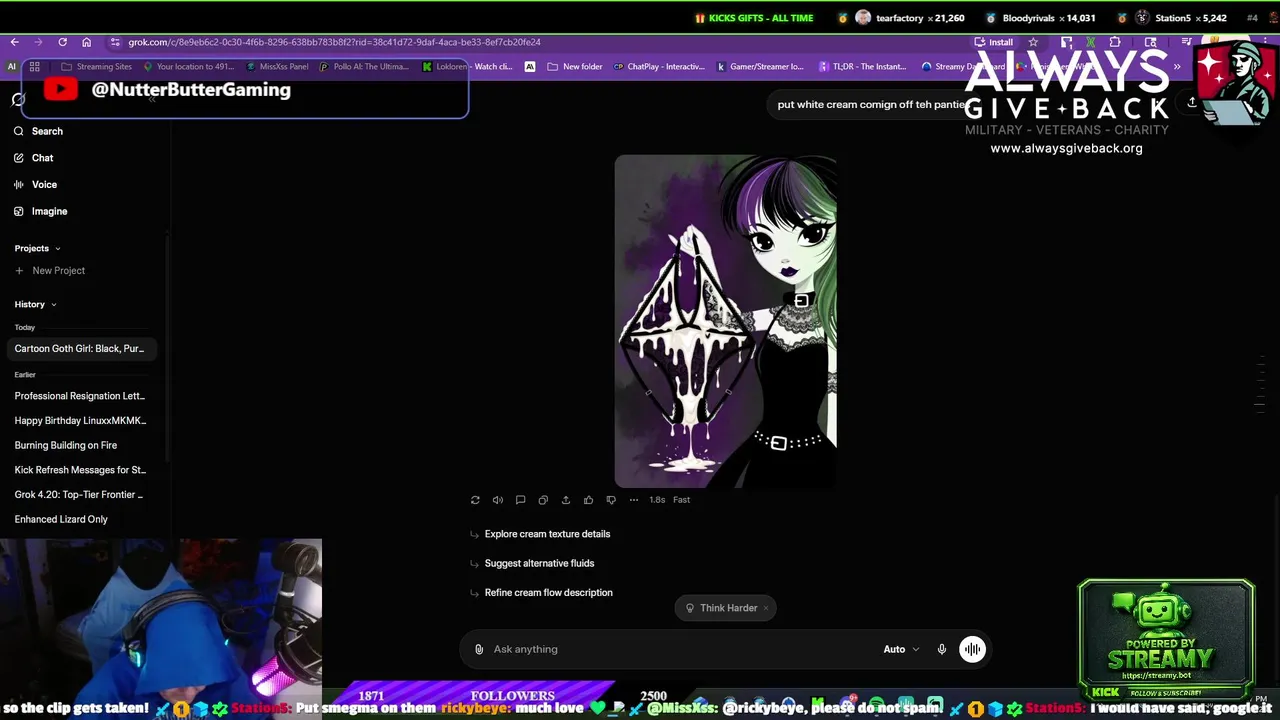Give the response a thumbs down

tap(611, 500)
